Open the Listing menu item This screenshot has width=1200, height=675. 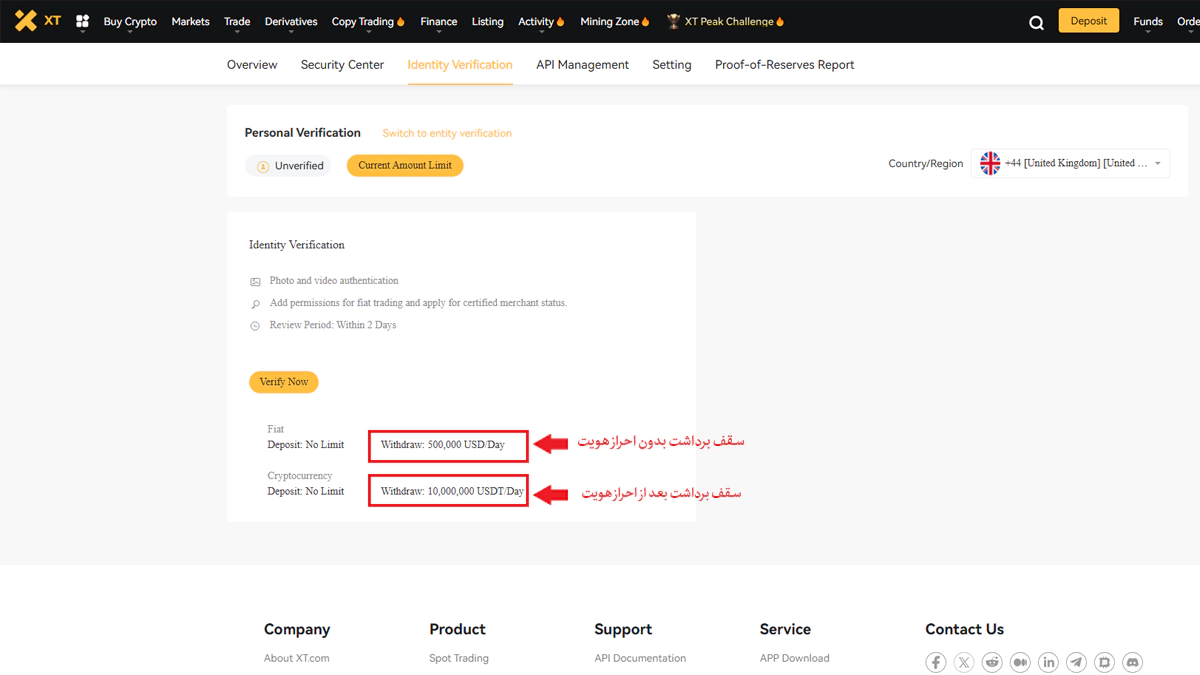point(487,21)
